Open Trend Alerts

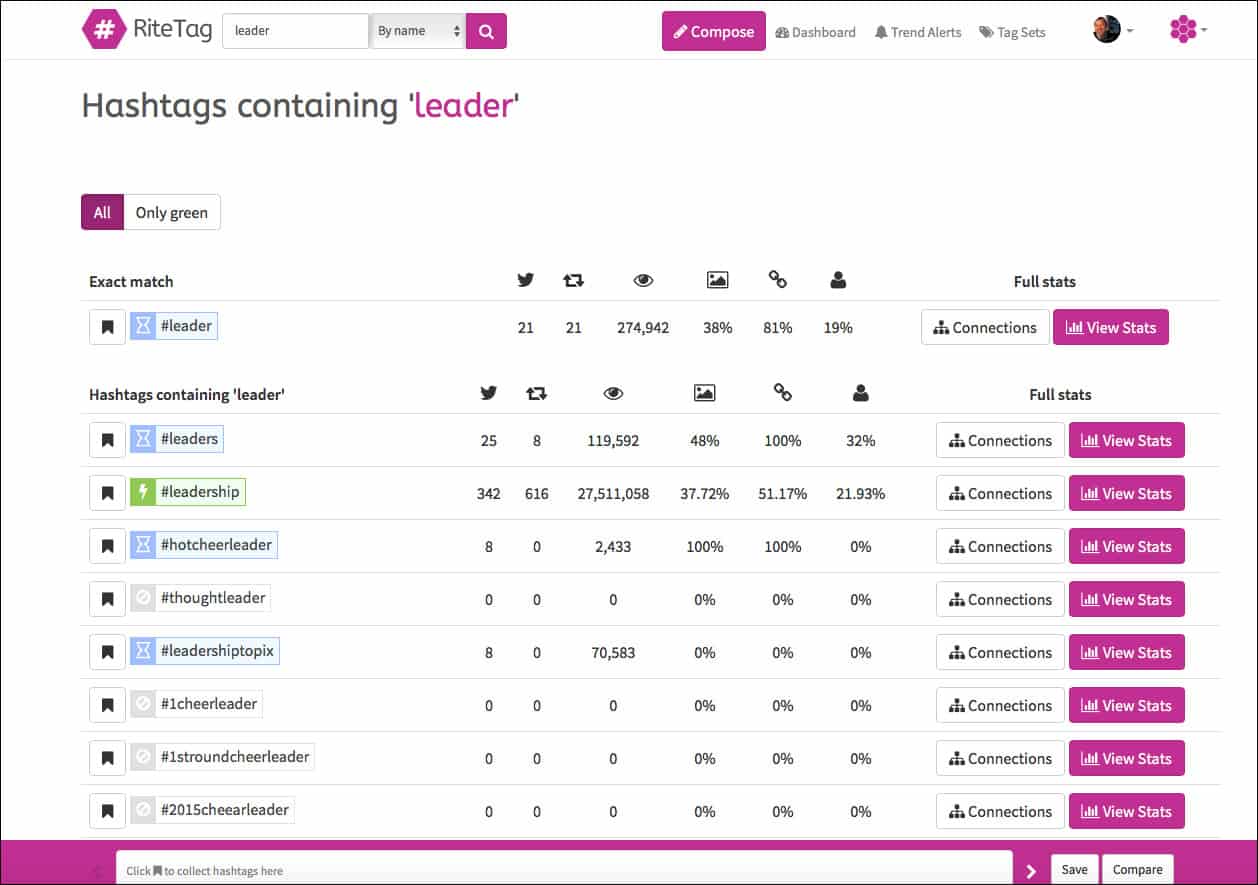918,32
